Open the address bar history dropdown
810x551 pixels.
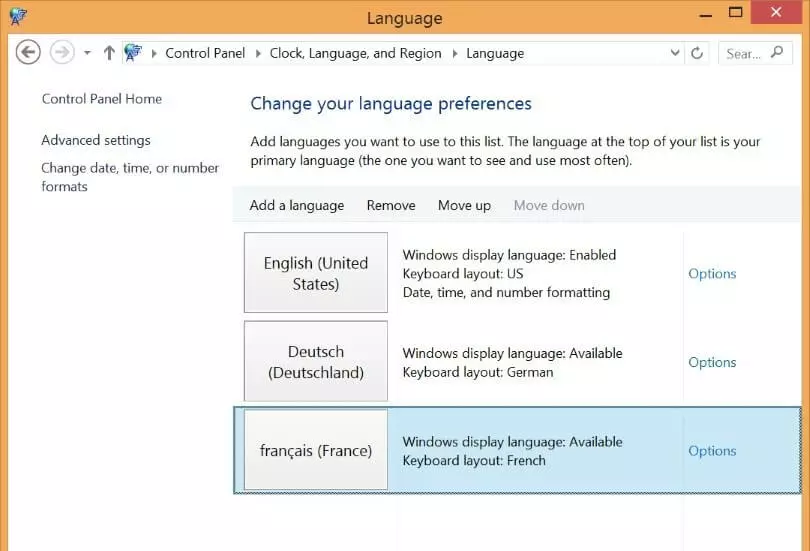tap(675, 53)
